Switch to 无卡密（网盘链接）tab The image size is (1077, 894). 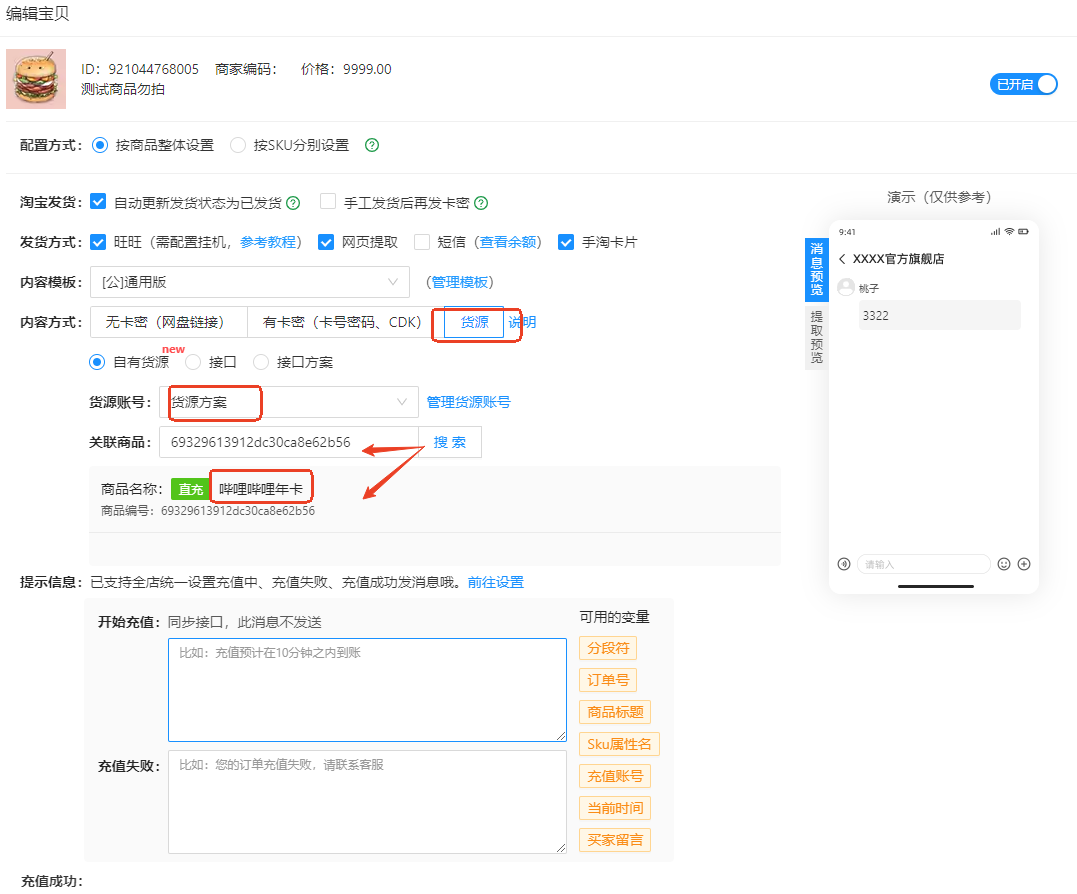coord(168,322)
